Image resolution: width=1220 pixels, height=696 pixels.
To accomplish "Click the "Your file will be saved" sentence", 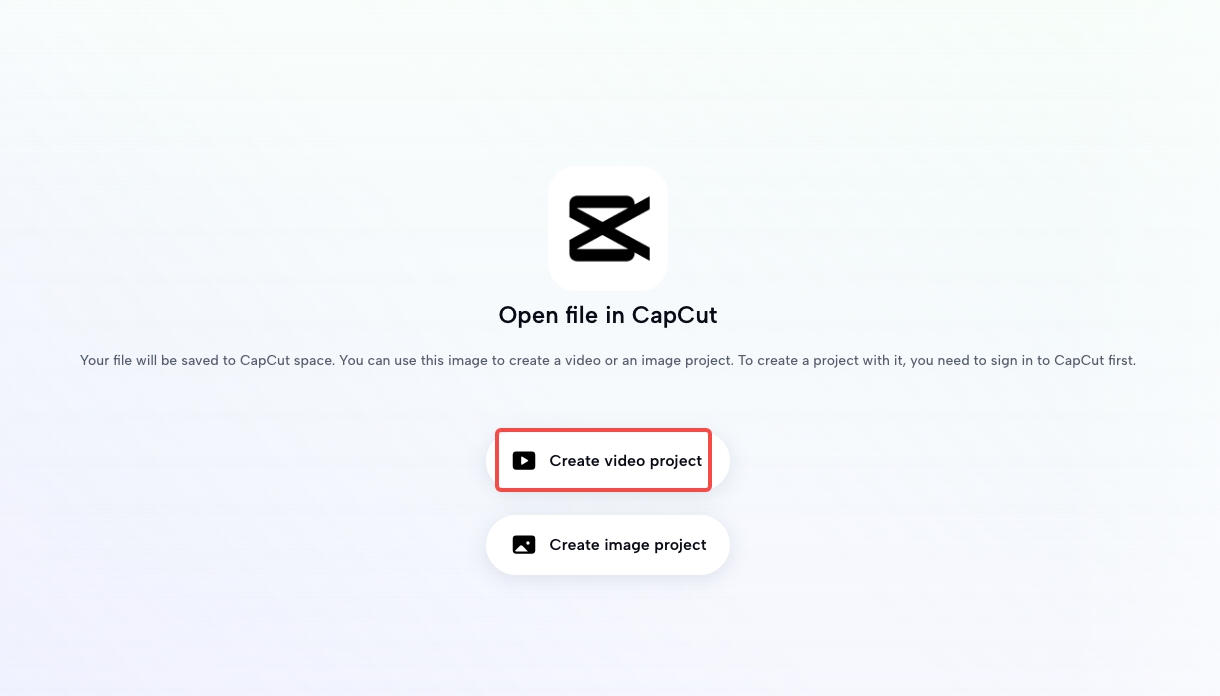I will [x=207, y=361].
